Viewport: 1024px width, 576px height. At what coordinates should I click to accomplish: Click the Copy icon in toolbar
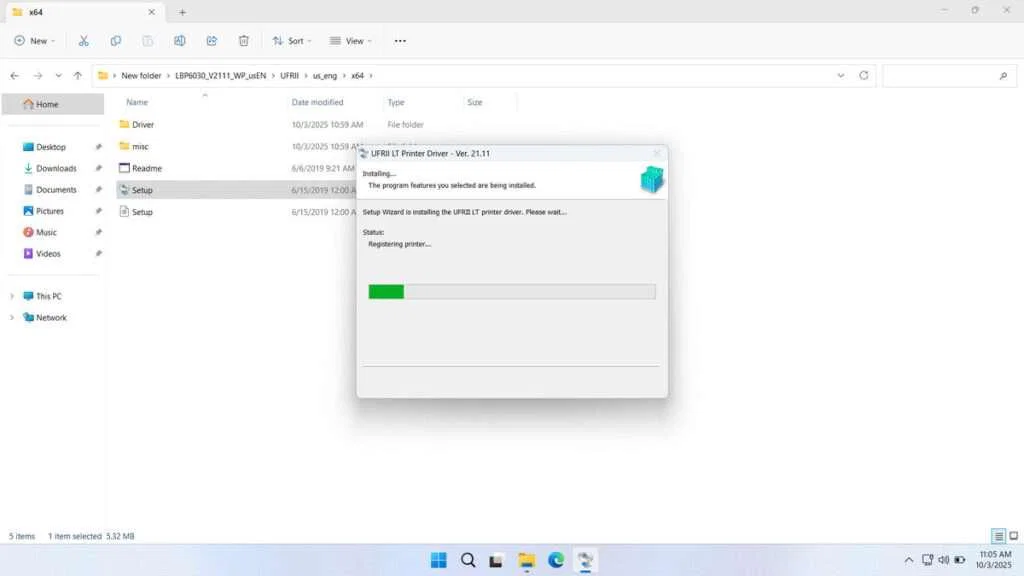(116, 41)
